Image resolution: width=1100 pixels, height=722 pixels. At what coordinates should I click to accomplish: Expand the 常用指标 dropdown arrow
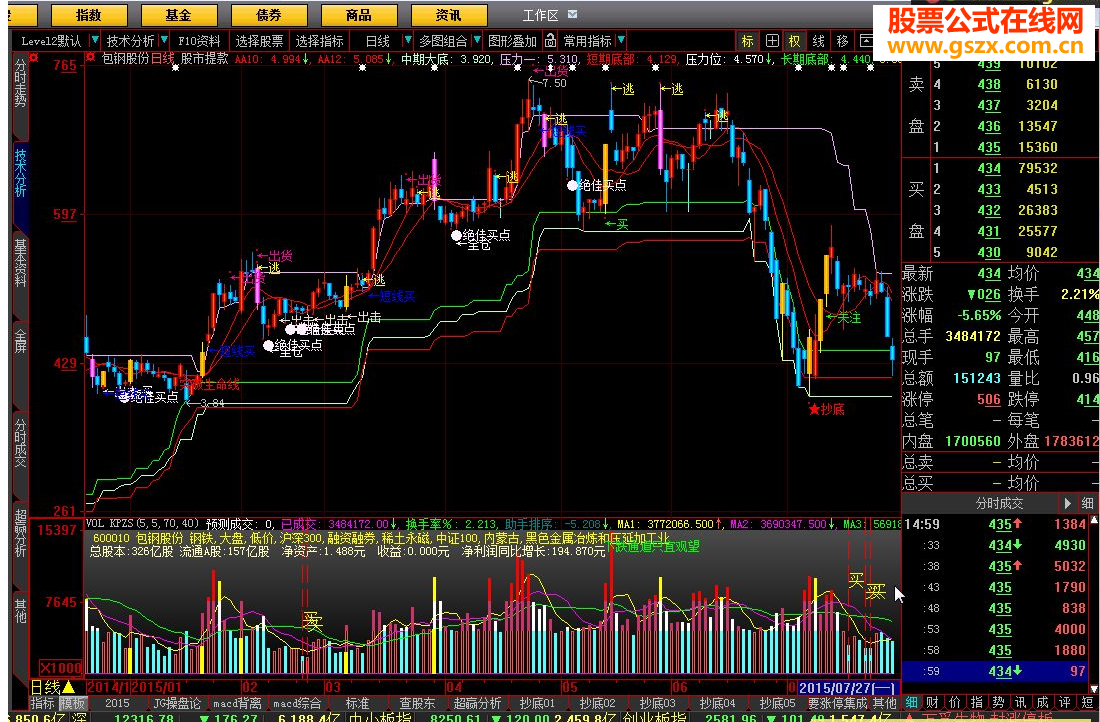[622, 41]
